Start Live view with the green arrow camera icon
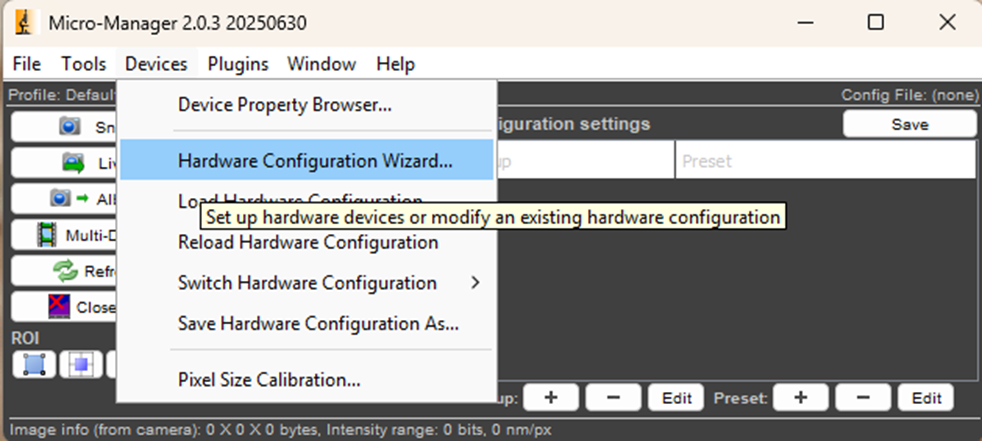 73,163
